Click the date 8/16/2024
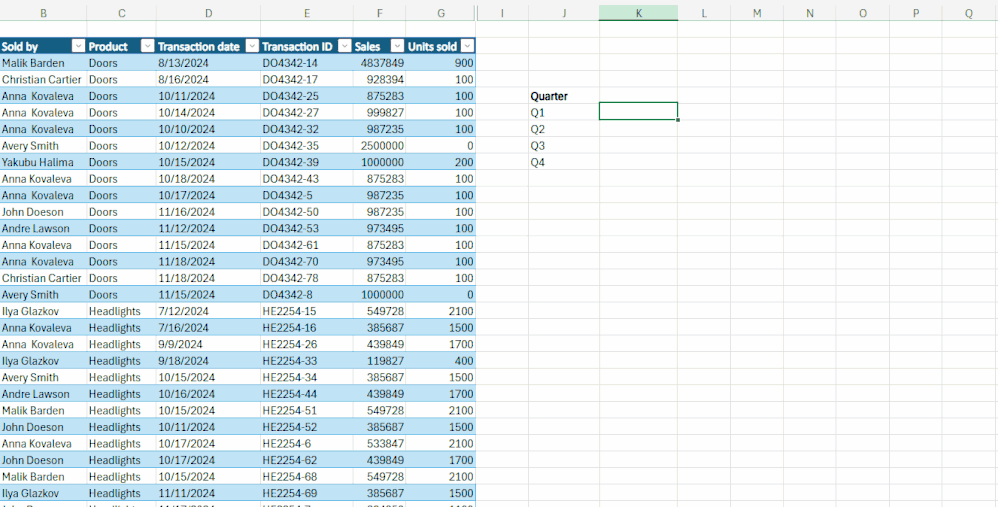This screenshot has height=507, width=998. (x=208, y=80)
